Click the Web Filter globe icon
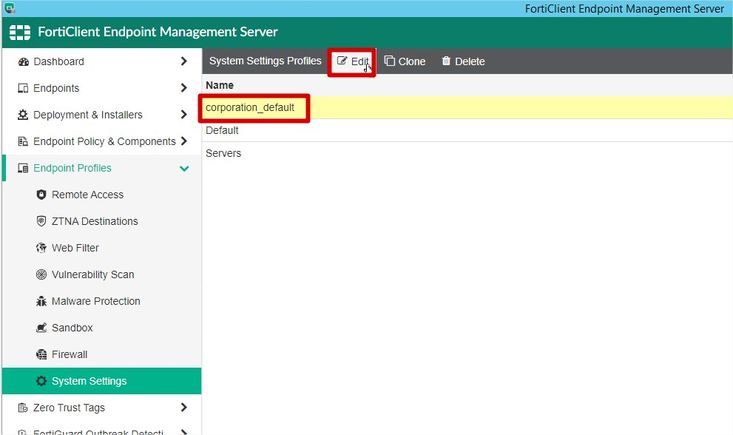The width and height of the screenshot is (733, 435). 41,248
